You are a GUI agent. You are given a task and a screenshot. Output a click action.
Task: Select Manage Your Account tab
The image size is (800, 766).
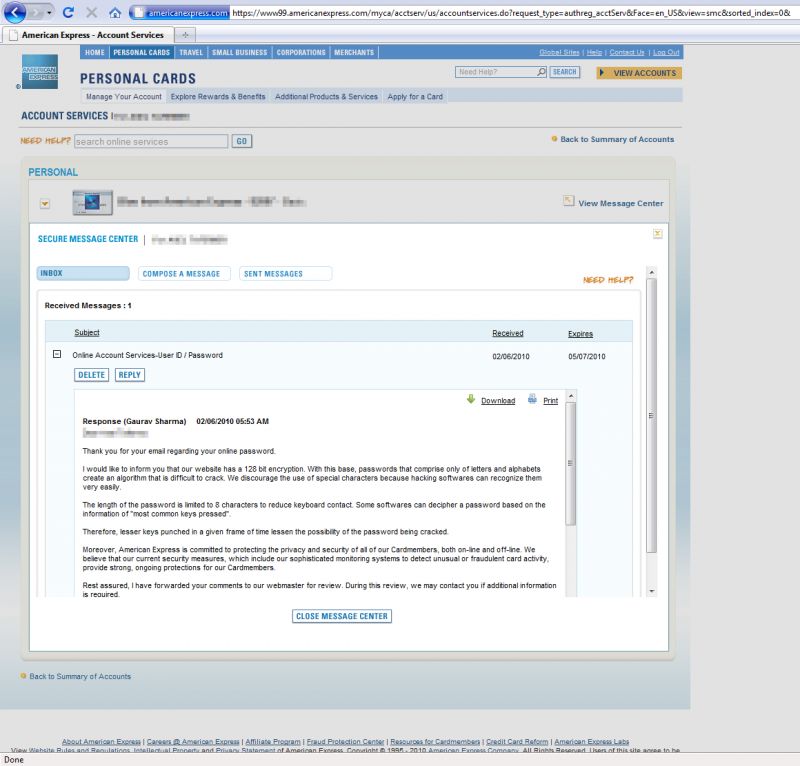click(x=123, y=96)
